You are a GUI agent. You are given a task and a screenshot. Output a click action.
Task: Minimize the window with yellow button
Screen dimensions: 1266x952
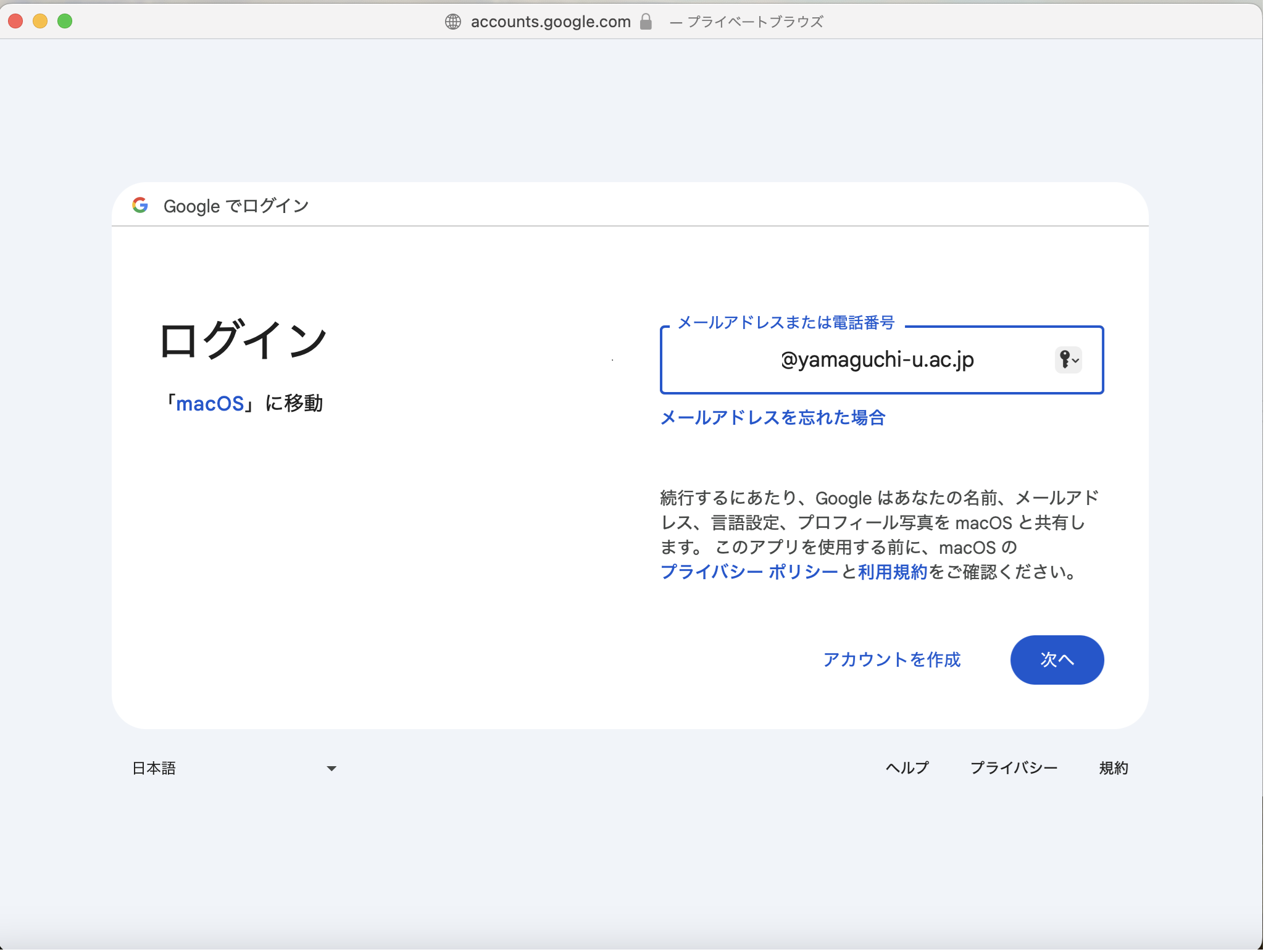(40, 21)
